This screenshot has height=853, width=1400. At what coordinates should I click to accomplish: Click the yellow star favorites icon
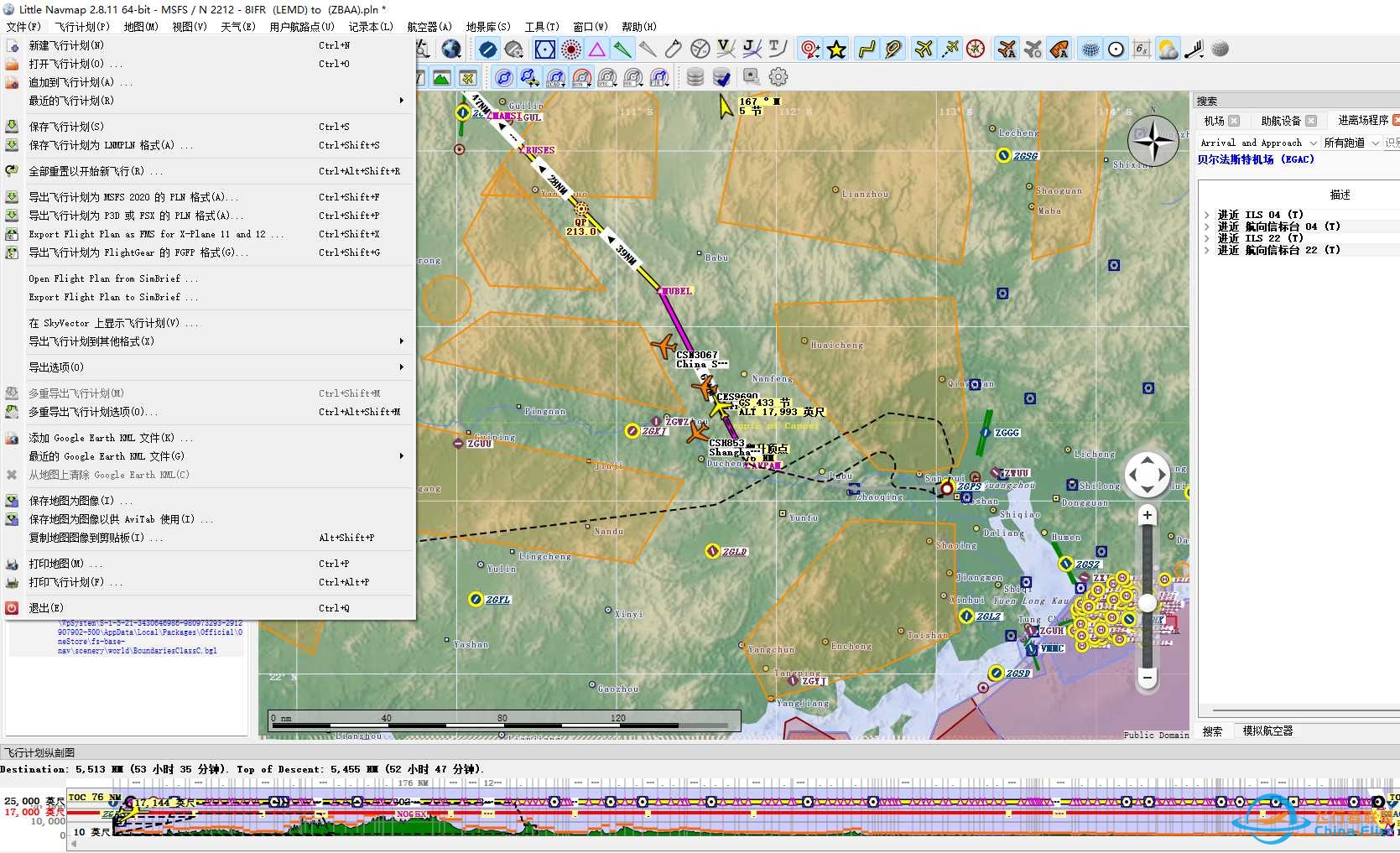pos(836,49)
